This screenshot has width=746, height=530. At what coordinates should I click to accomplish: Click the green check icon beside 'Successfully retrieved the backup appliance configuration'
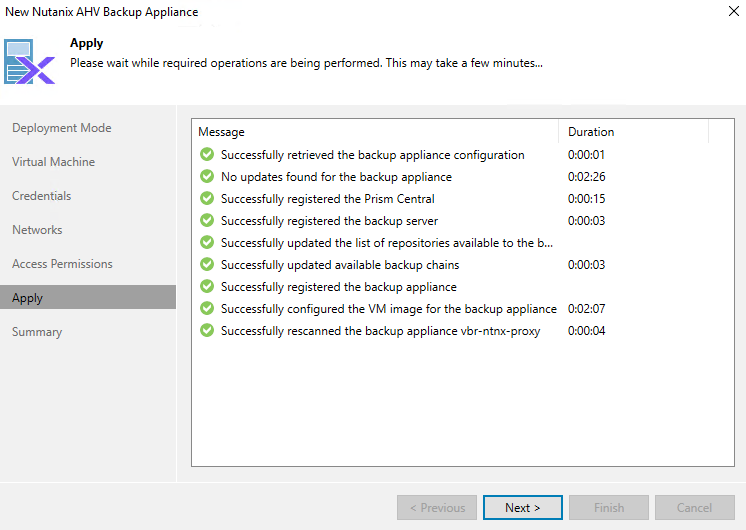point(207,154)
